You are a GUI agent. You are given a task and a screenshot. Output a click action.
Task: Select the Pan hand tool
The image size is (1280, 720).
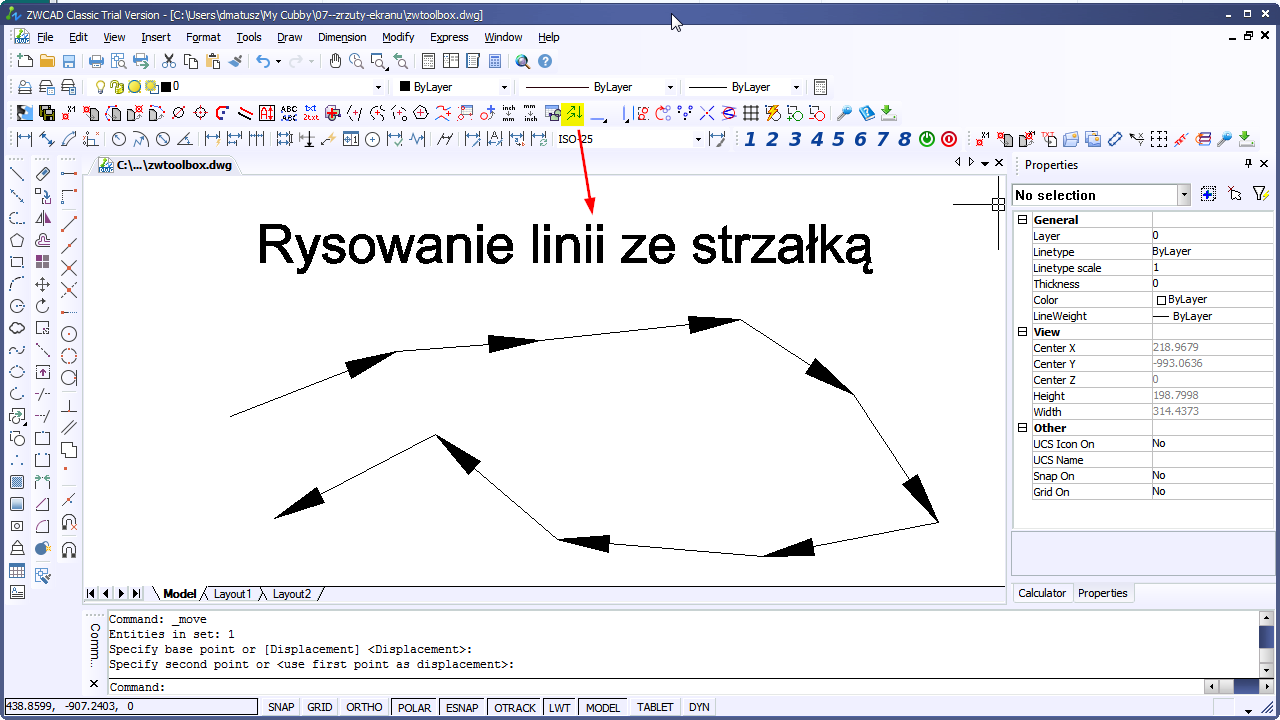pos(335,61)
